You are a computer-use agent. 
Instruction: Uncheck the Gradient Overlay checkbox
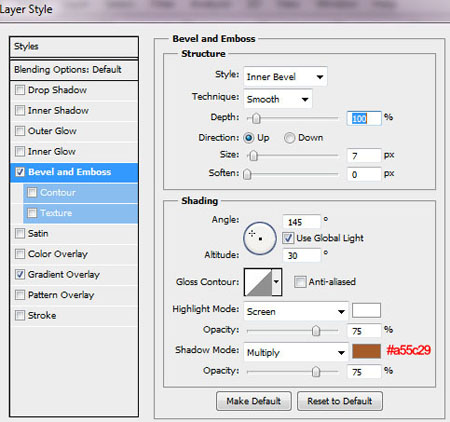20,274
